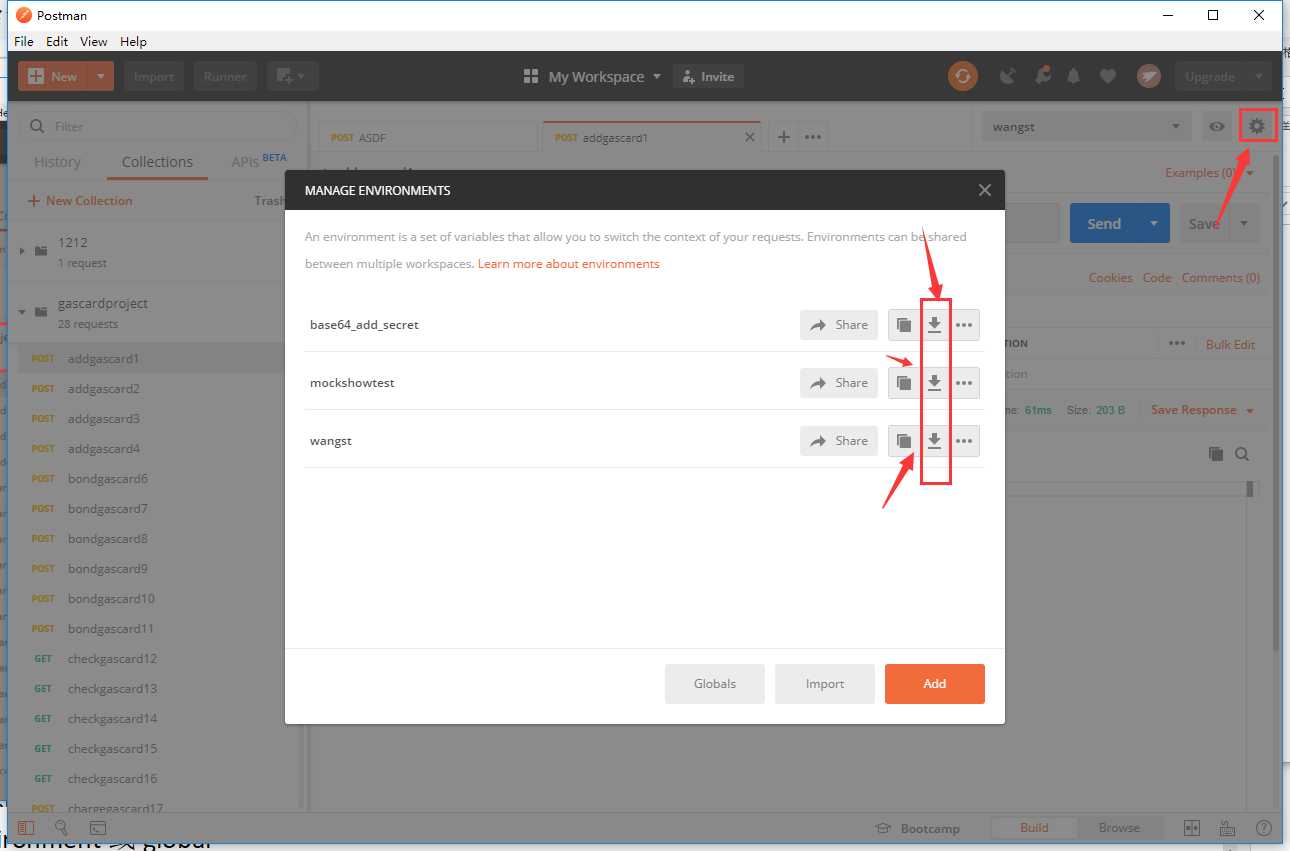The width and height of the screenshot is (1290, 851).
Task: Open the manage environments gear icon
Action: [1257, 126]
